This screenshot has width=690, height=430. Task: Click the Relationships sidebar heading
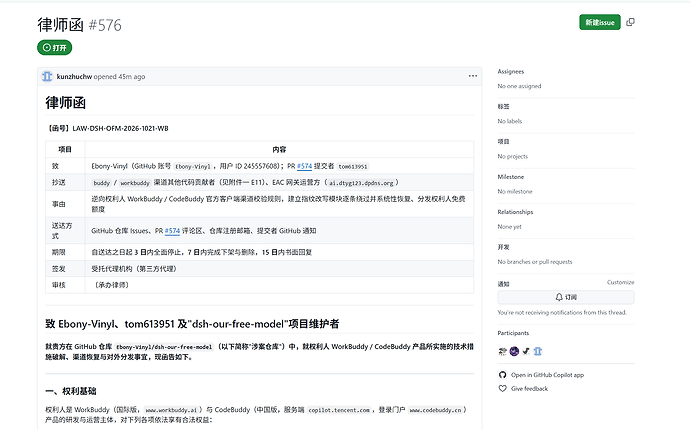pos(515,212)
